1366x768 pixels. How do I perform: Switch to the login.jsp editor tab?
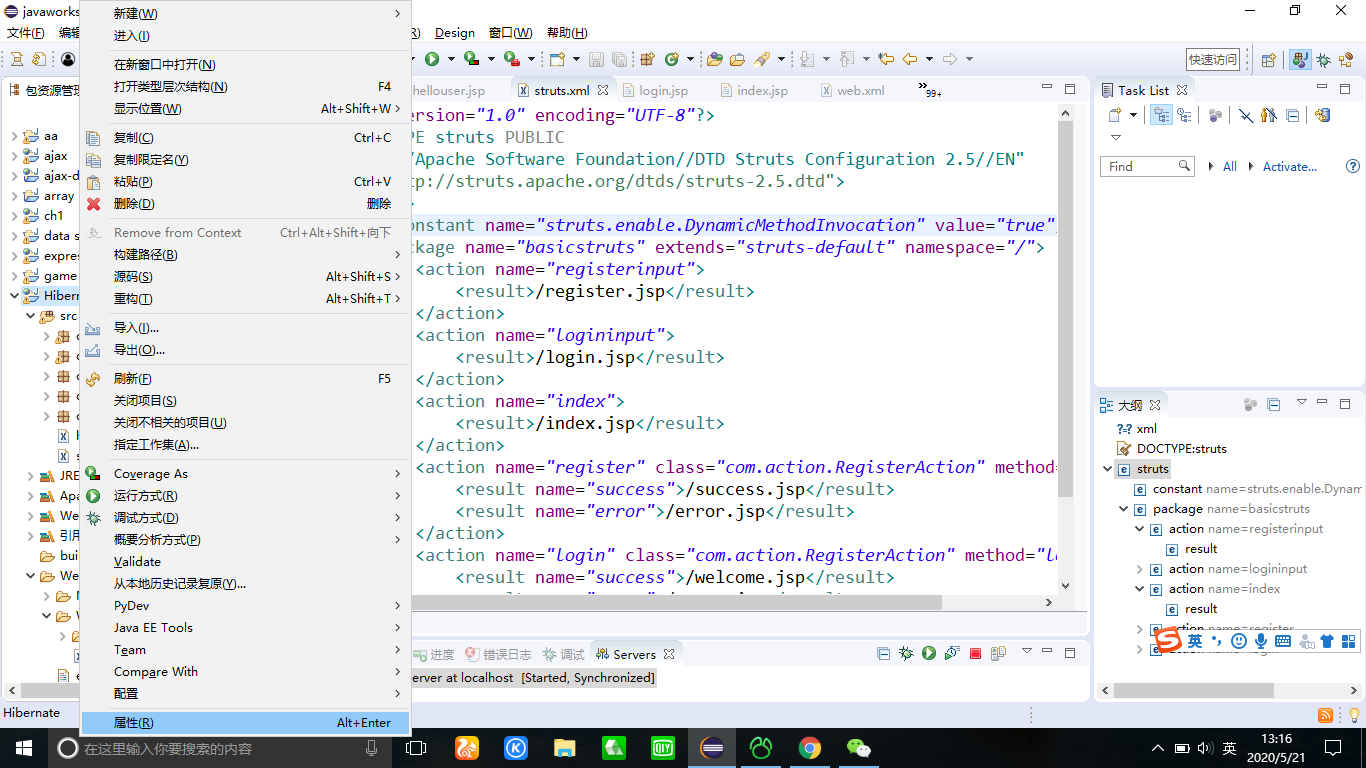(x=661, y=89)
